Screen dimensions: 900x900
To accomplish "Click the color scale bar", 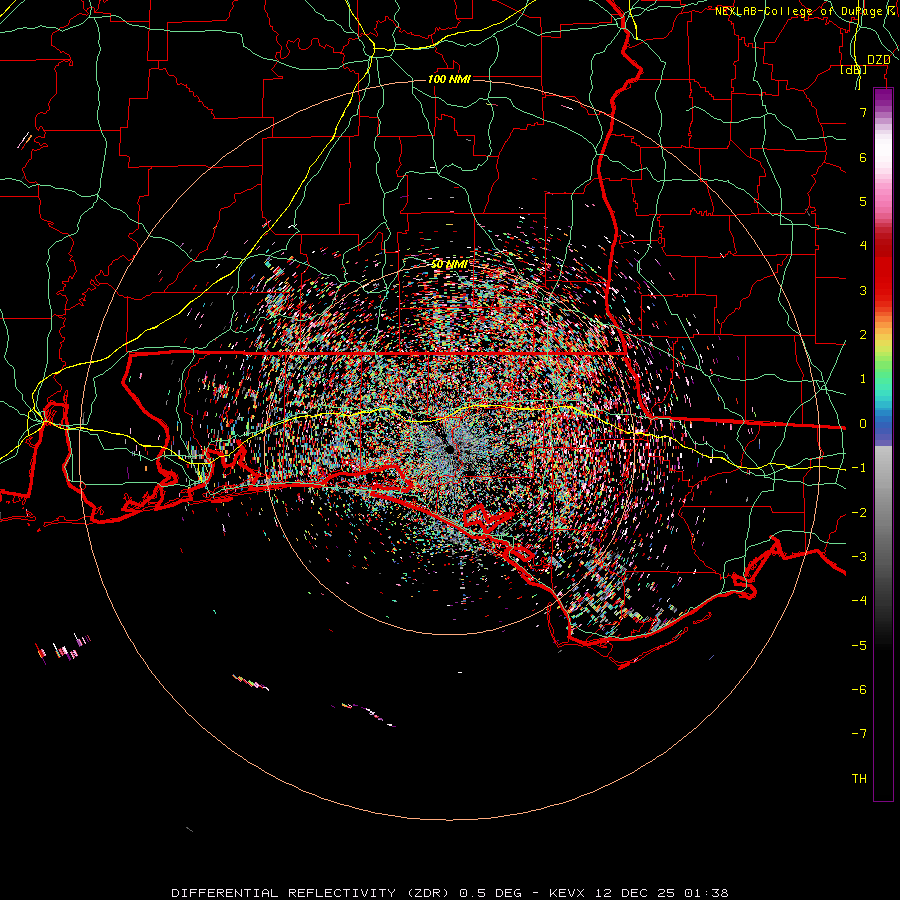I will coord(883,444).
